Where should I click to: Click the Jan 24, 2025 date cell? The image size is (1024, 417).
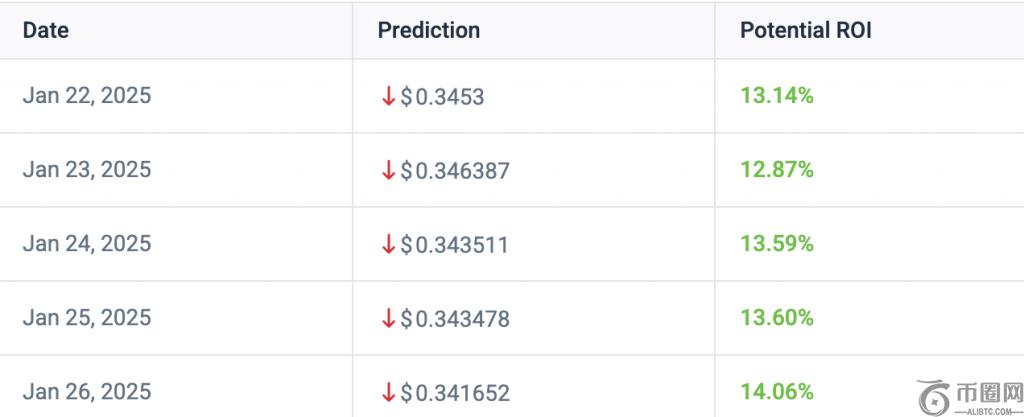[x=87, y=244]
